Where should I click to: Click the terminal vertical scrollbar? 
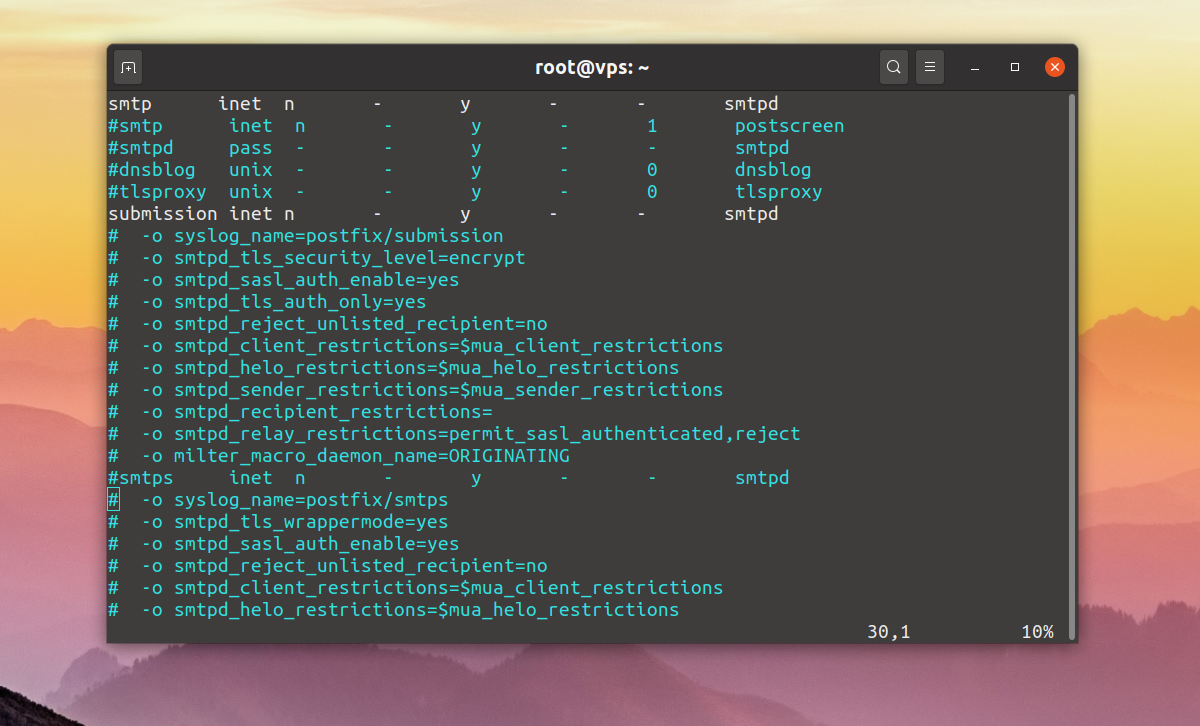click(x=1072, y=365)
